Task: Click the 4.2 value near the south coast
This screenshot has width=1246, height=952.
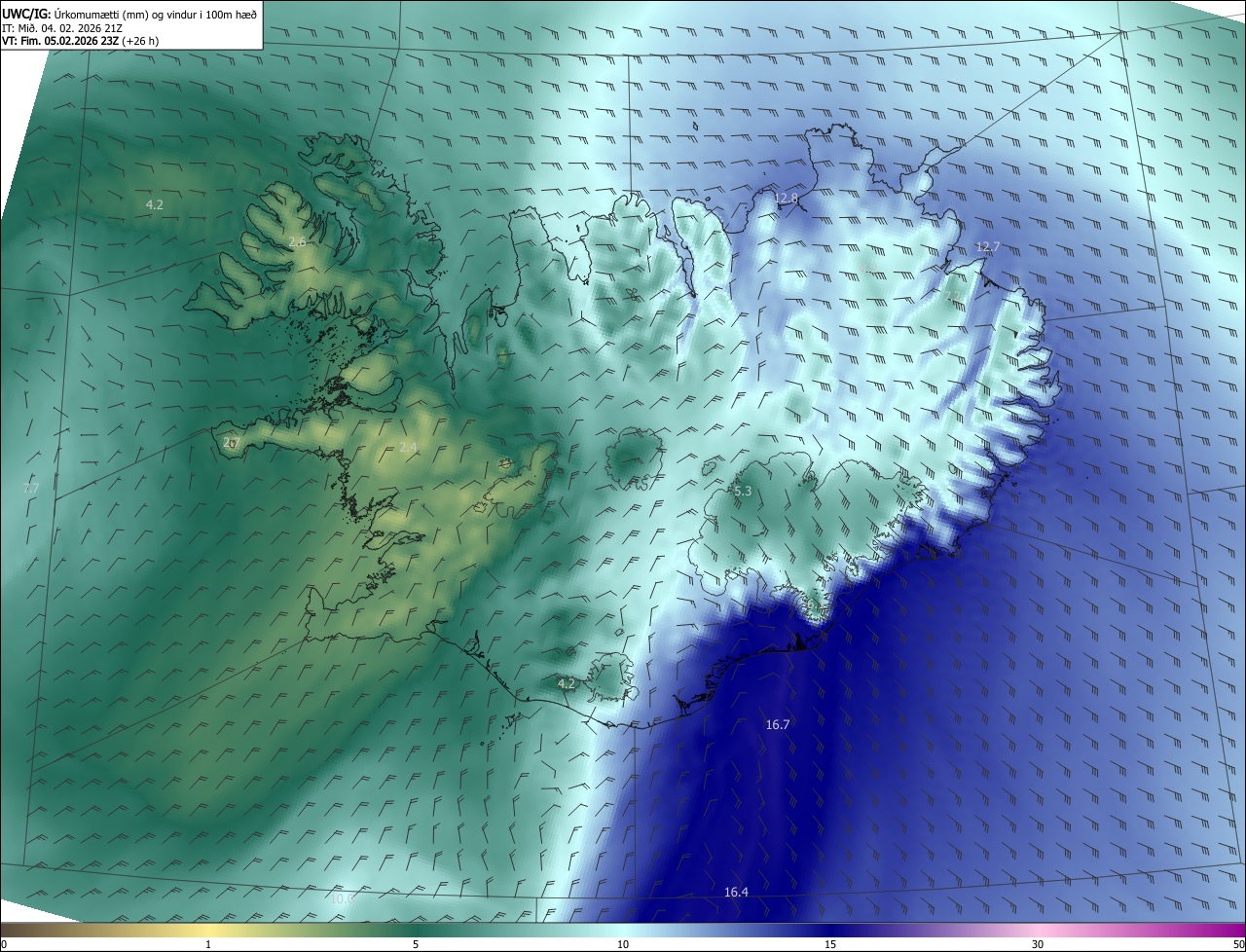Action: 566,683
